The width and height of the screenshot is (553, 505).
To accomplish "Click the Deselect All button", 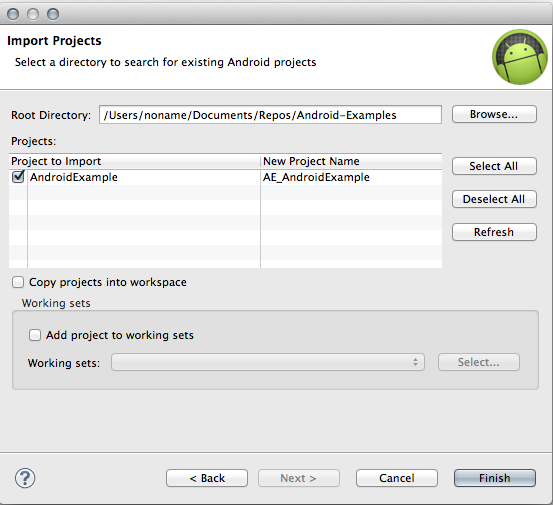I will (494, 199).
